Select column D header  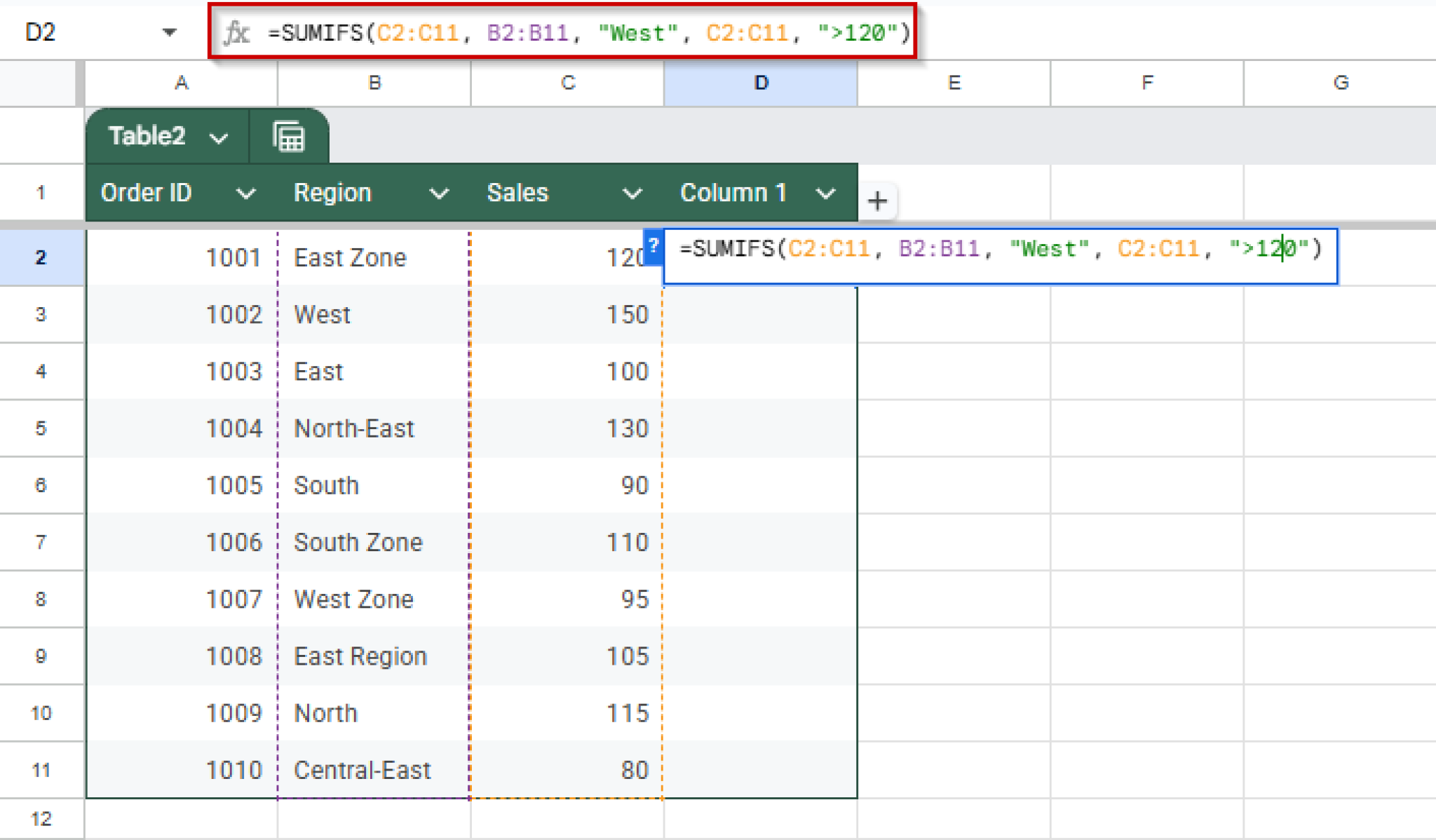point(761,83)
